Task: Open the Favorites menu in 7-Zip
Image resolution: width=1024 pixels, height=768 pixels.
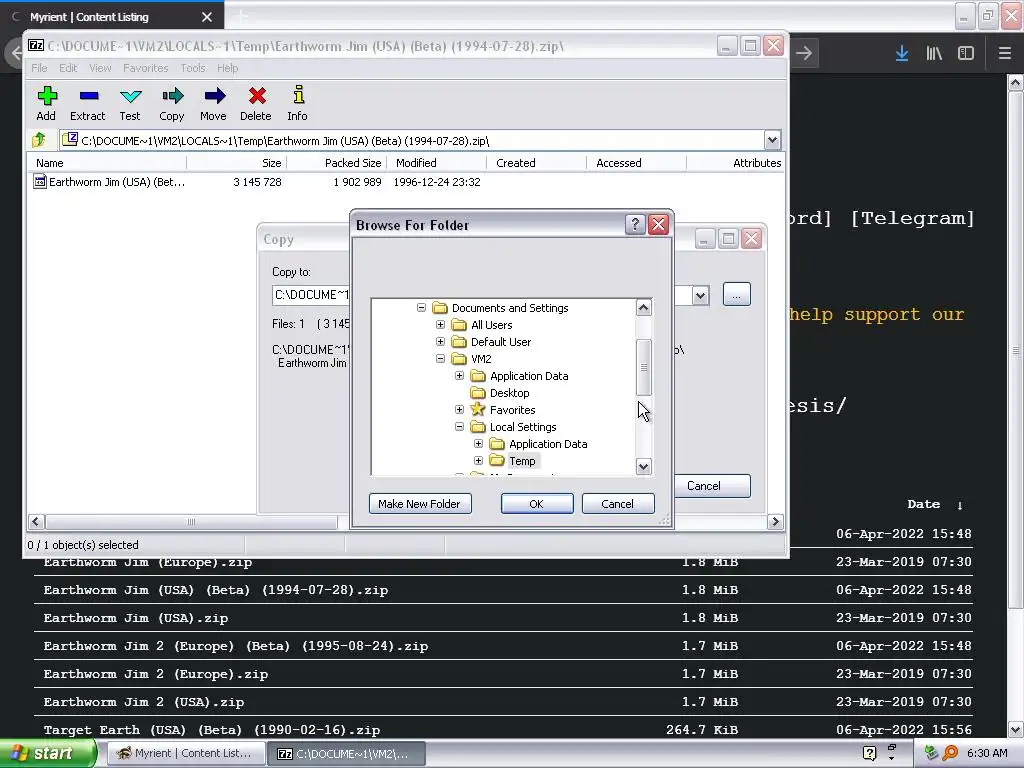Action: [146, 68]
